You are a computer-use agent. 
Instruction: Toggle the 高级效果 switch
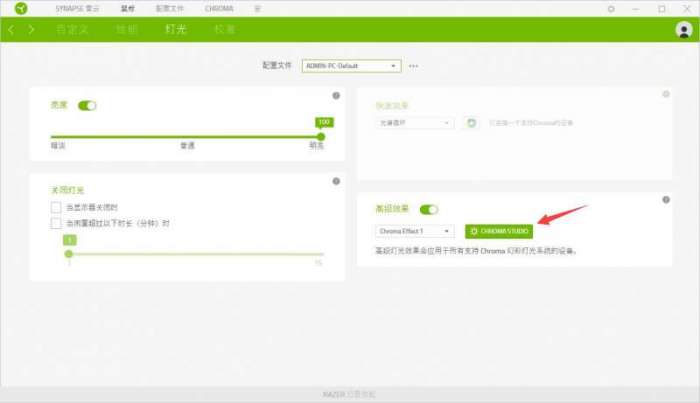pos(429,209)
